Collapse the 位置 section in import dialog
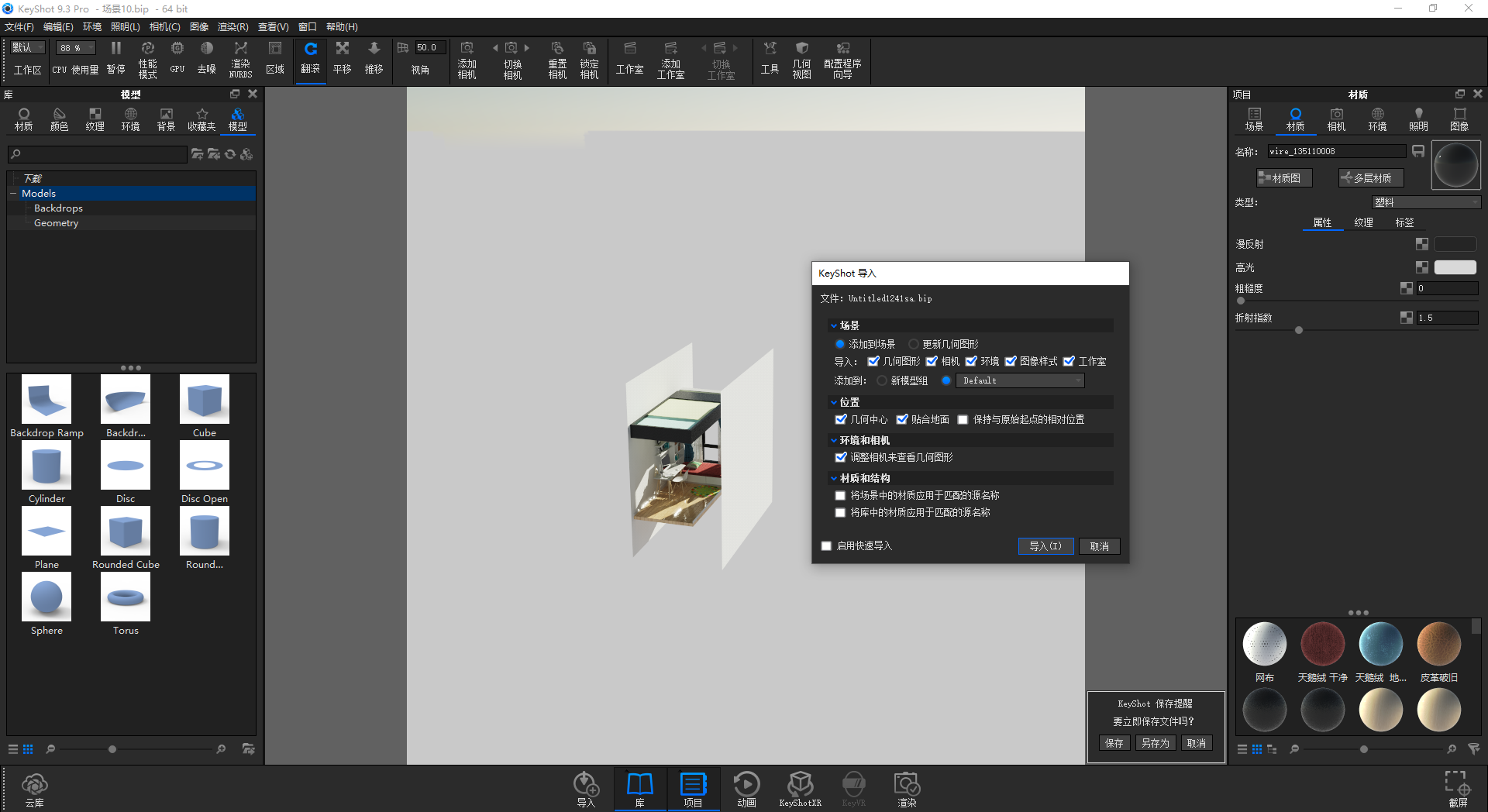1488x812 pixels. click(x=834, y=402)
